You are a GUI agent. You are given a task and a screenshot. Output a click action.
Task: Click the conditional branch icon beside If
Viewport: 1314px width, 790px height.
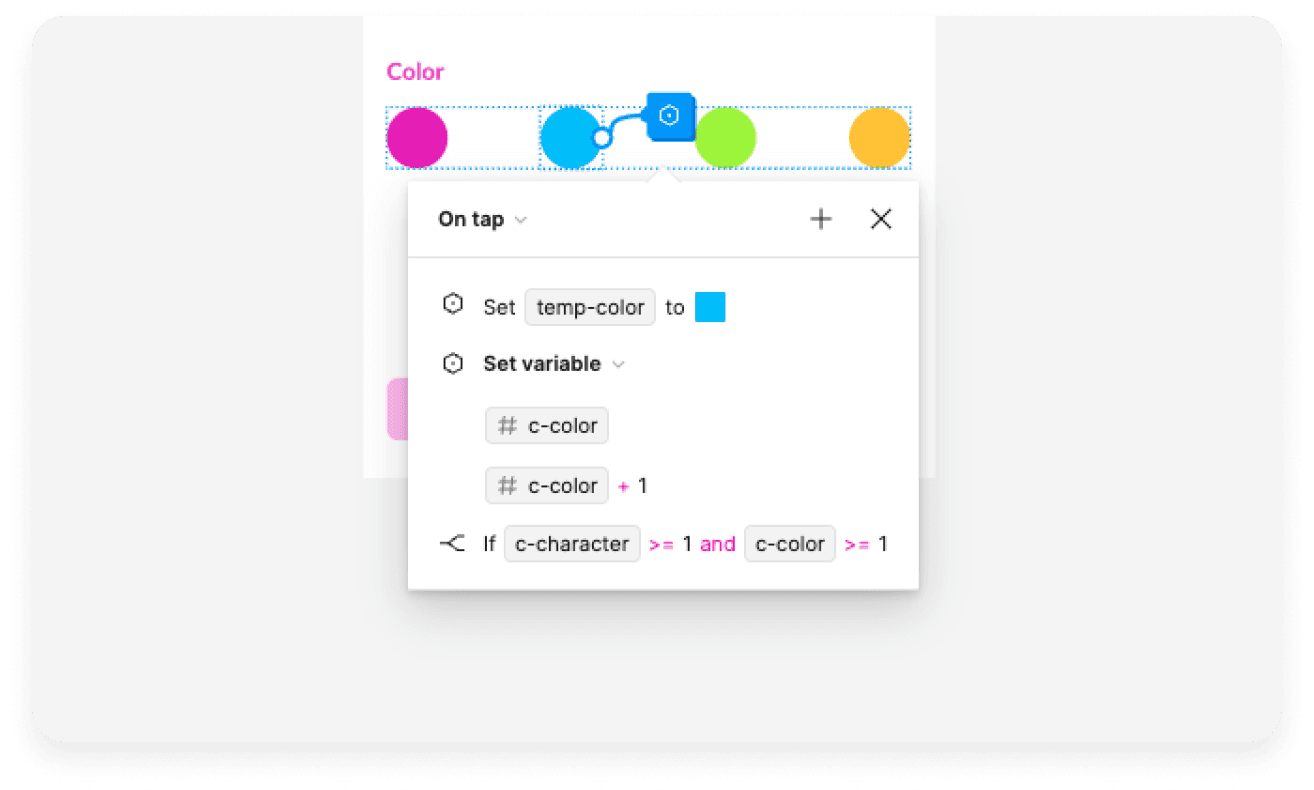pyautogui.click(x=452, y=544)
